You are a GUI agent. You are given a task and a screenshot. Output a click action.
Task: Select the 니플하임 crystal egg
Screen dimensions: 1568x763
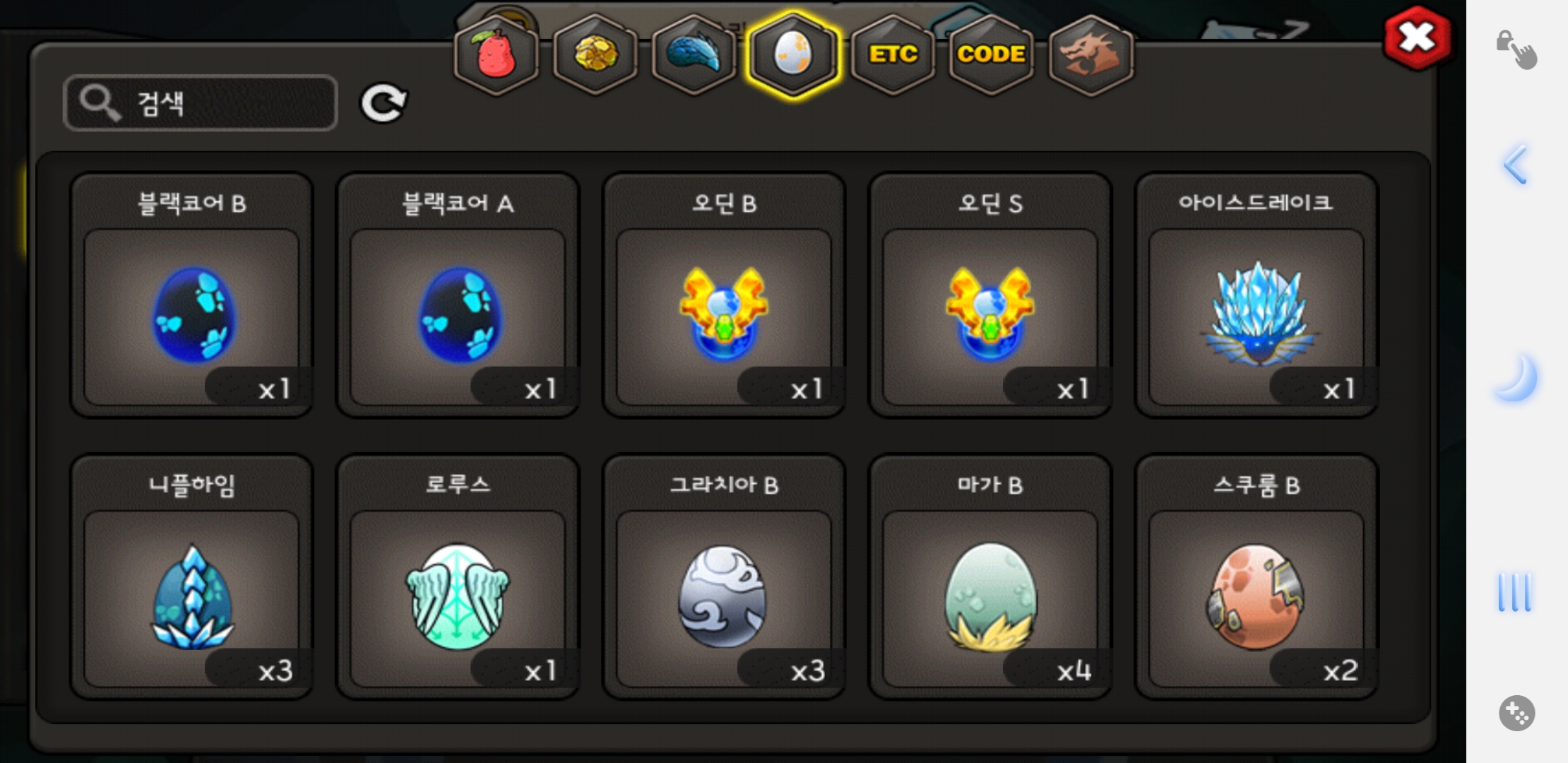(191, 576)
